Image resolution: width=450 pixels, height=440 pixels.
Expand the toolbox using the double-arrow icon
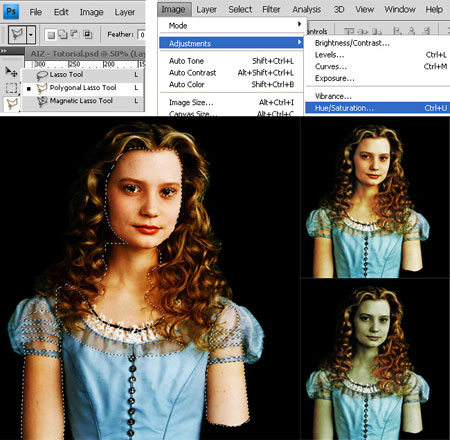point(4,51)
